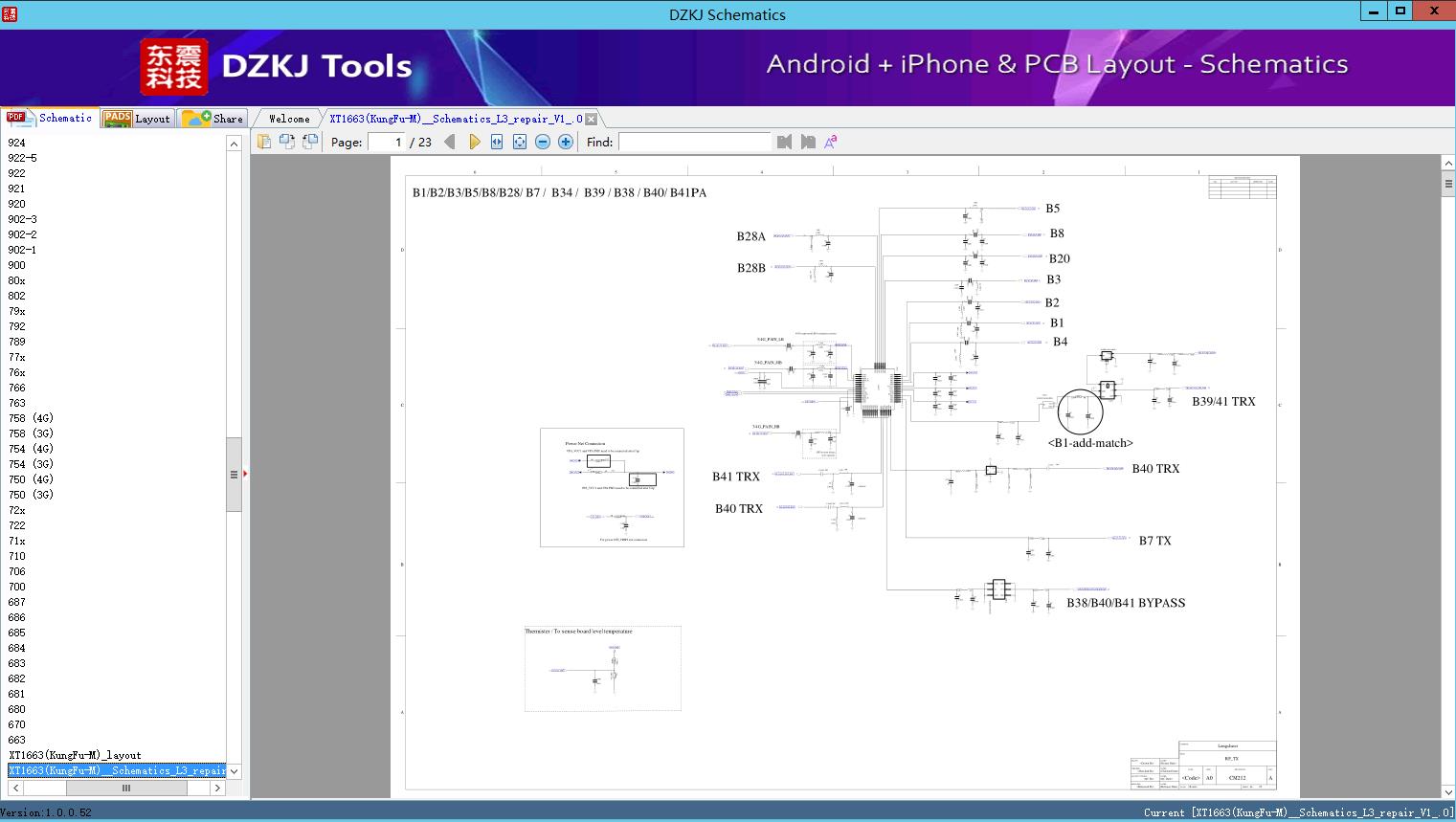Viewport: 1456px width, 822px height.
Task: Select model 758 (3G) in the list
Action: pyautogui.click(x=31, y=433)
